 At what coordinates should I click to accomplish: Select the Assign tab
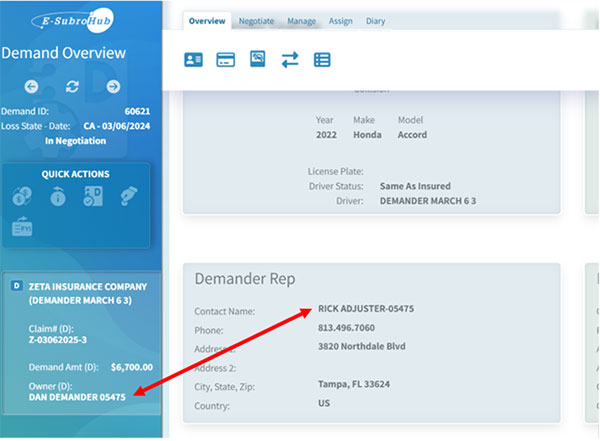(x=342, y=21)
